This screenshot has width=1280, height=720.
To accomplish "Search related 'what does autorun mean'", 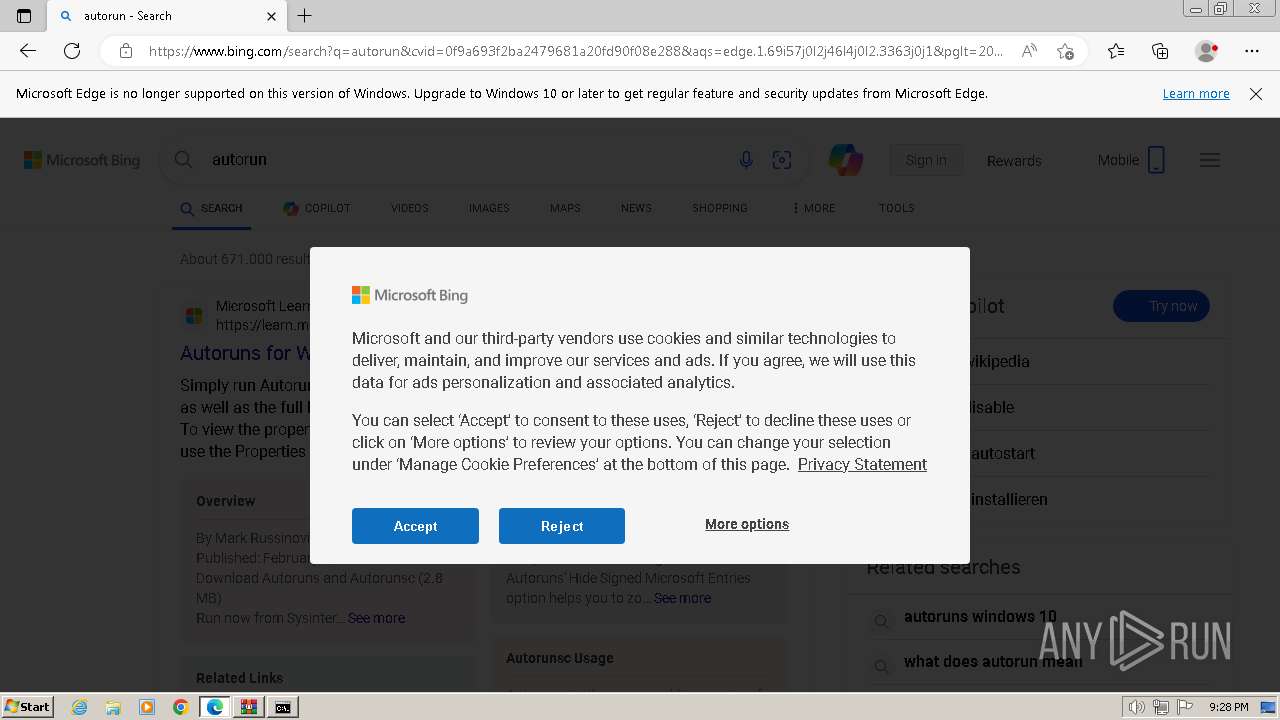I will tap(993, 661).
